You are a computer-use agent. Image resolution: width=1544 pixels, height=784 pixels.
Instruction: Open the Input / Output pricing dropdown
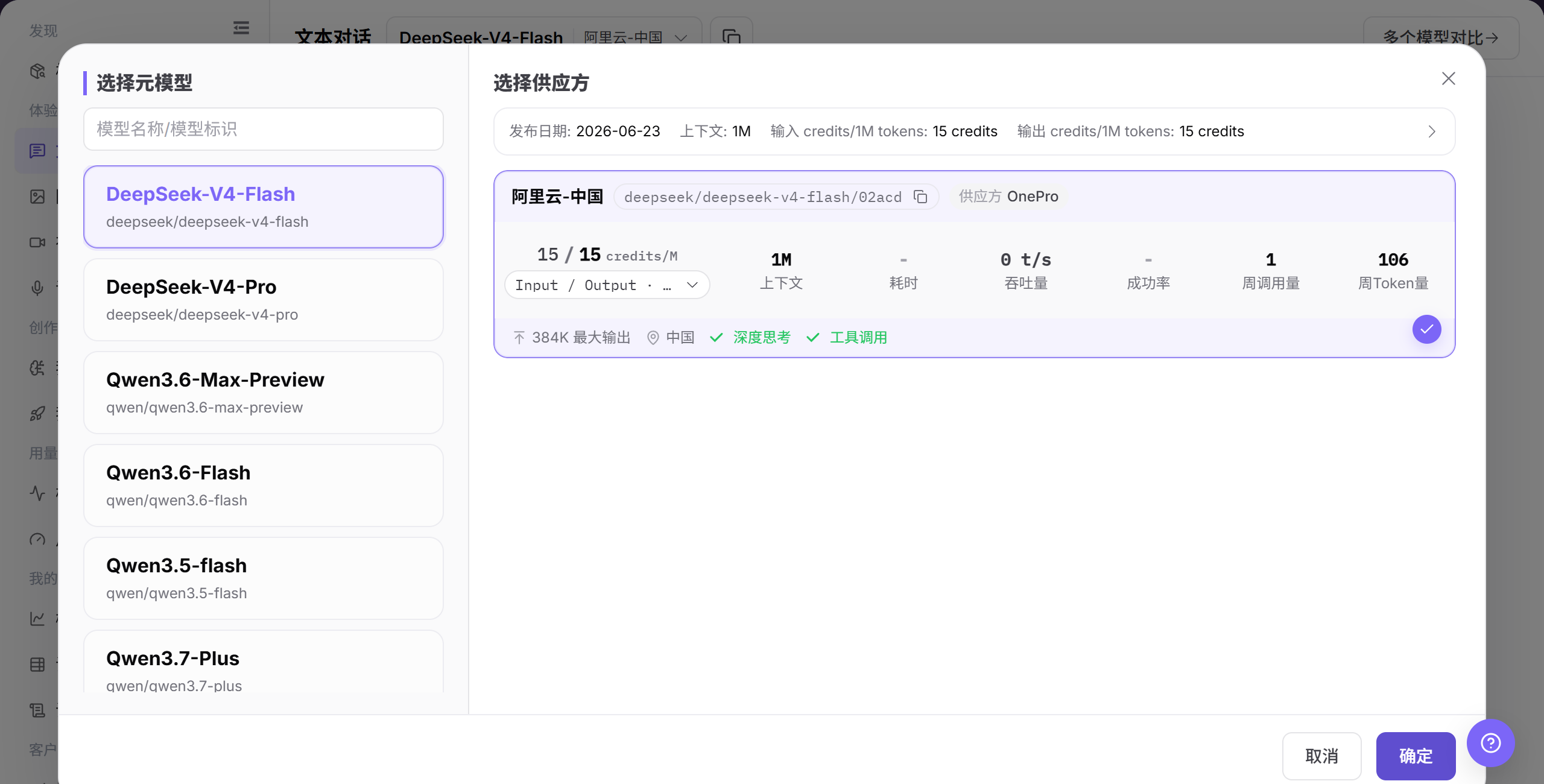607,285
